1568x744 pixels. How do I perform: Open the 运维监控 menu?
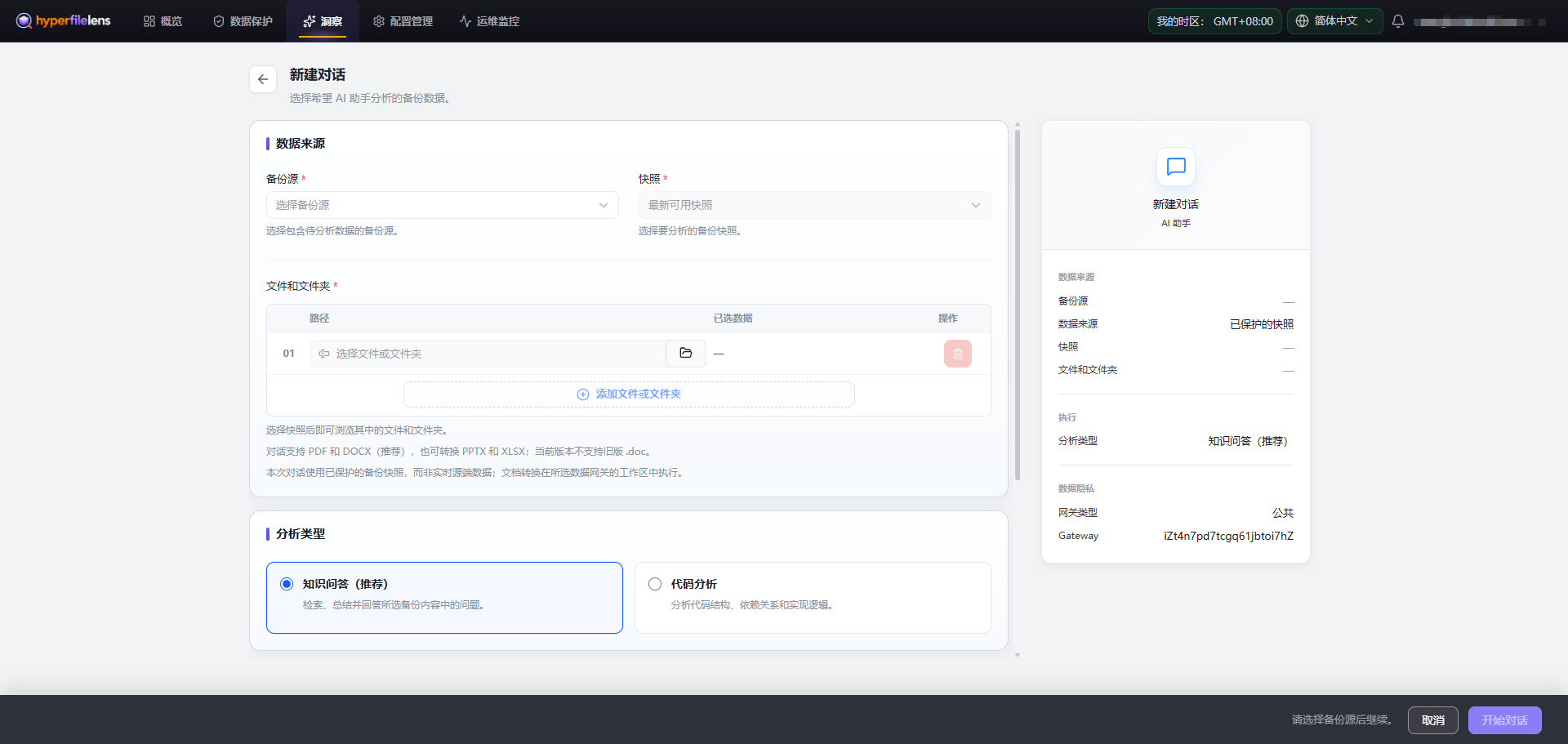point(489,21)
